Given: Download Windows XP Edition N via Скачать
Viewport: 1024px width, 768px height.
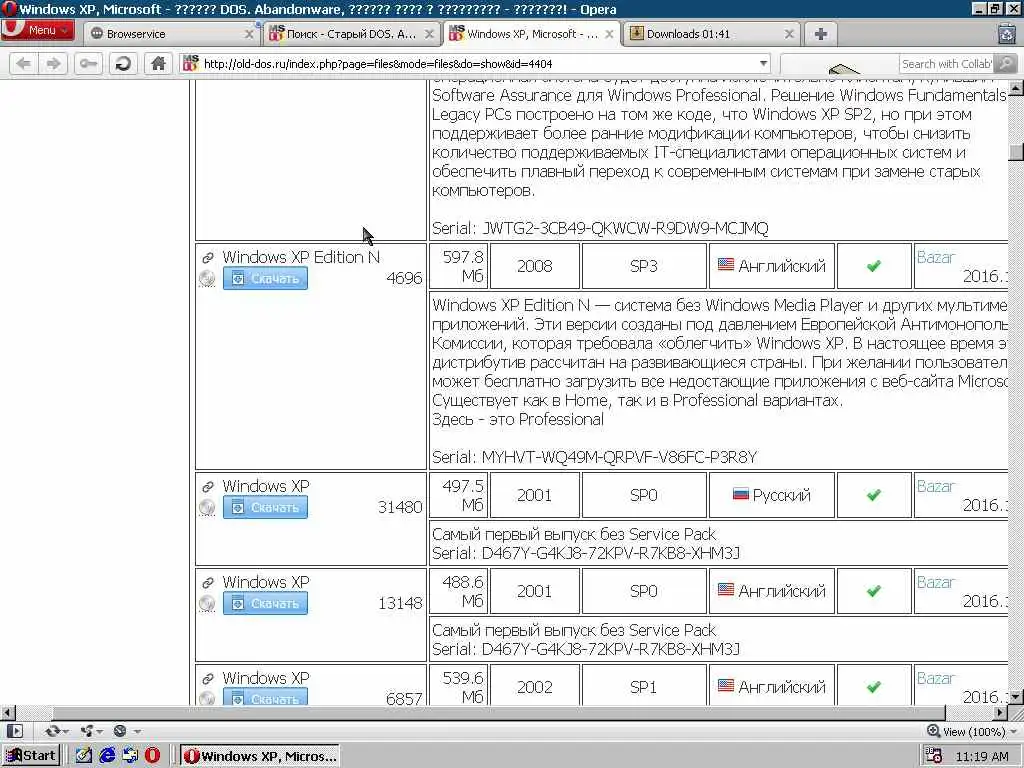Looking at the screenshot, I should tap(265, 279).
